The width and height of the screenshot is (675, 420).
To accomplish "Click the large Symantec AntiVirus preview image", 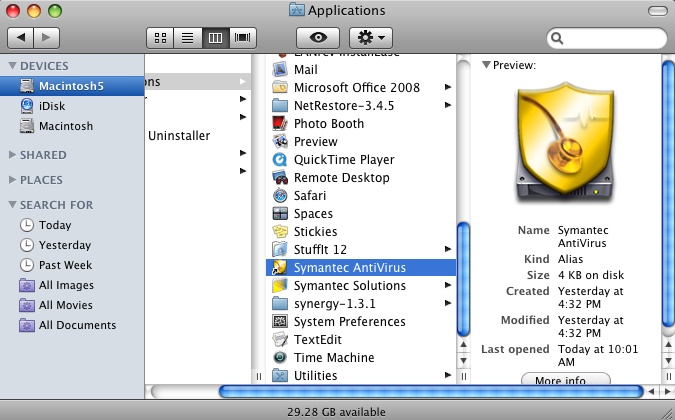I will [x=566, y=142].
